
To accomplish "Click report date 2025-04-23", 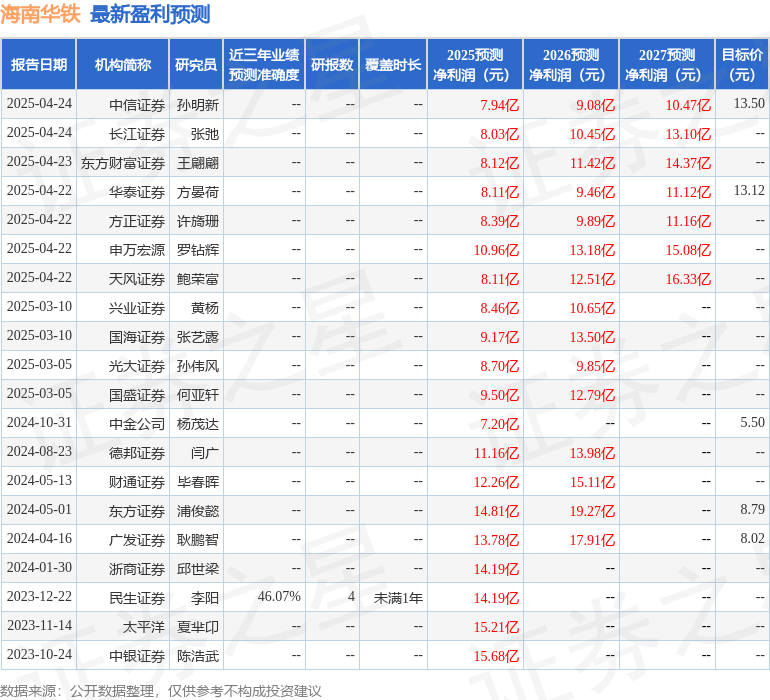I will click(x=39, y=161).
